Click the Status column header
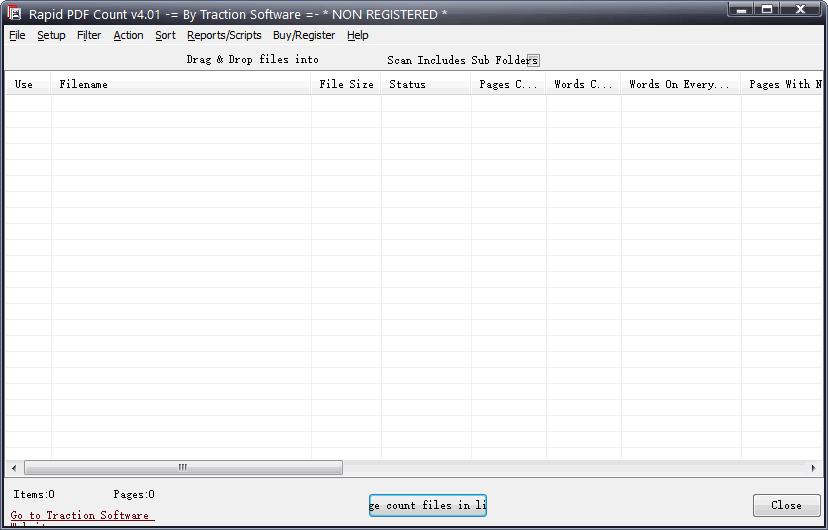The image size is (828, 530). [426, 84]
